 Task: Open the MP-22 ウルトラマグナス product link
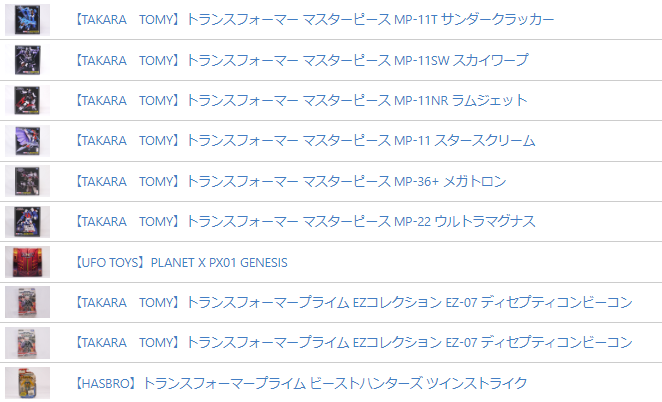[x=305, y=221]
